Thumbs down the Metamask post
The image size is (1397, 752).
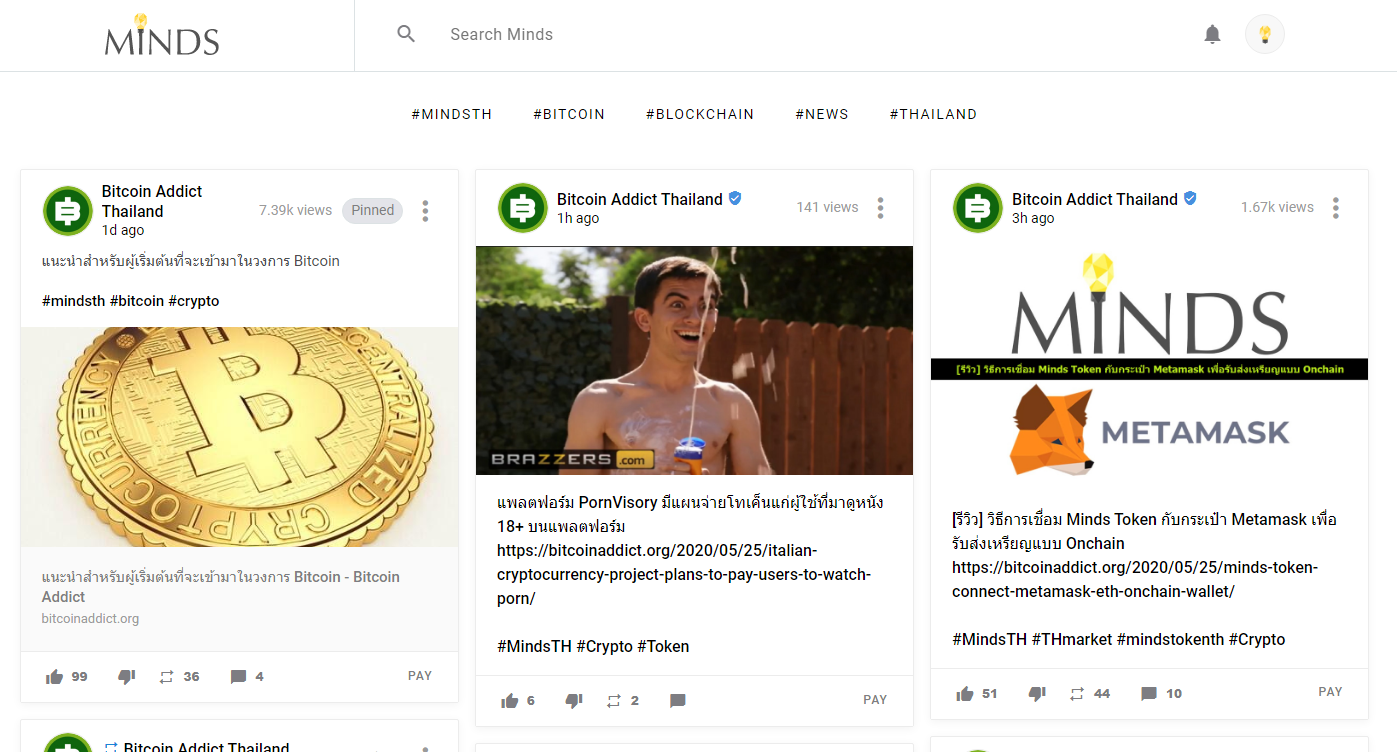click(1037, 694)
